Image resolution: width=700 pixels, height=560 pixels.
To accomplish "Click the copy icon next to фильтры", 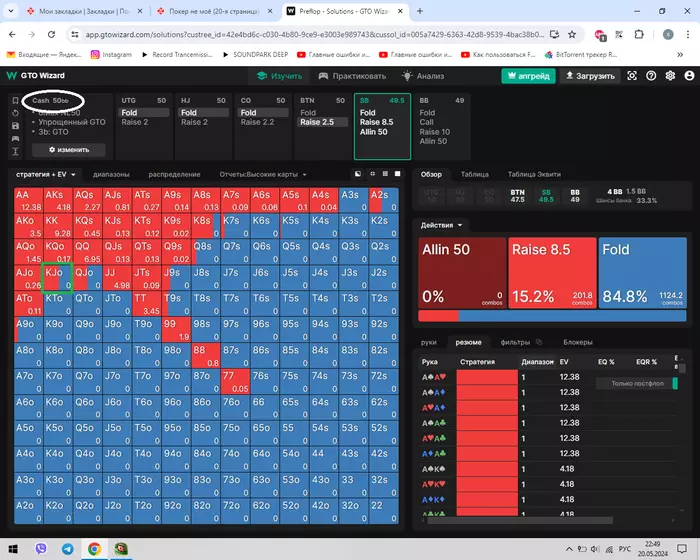I will click(539, 342).
